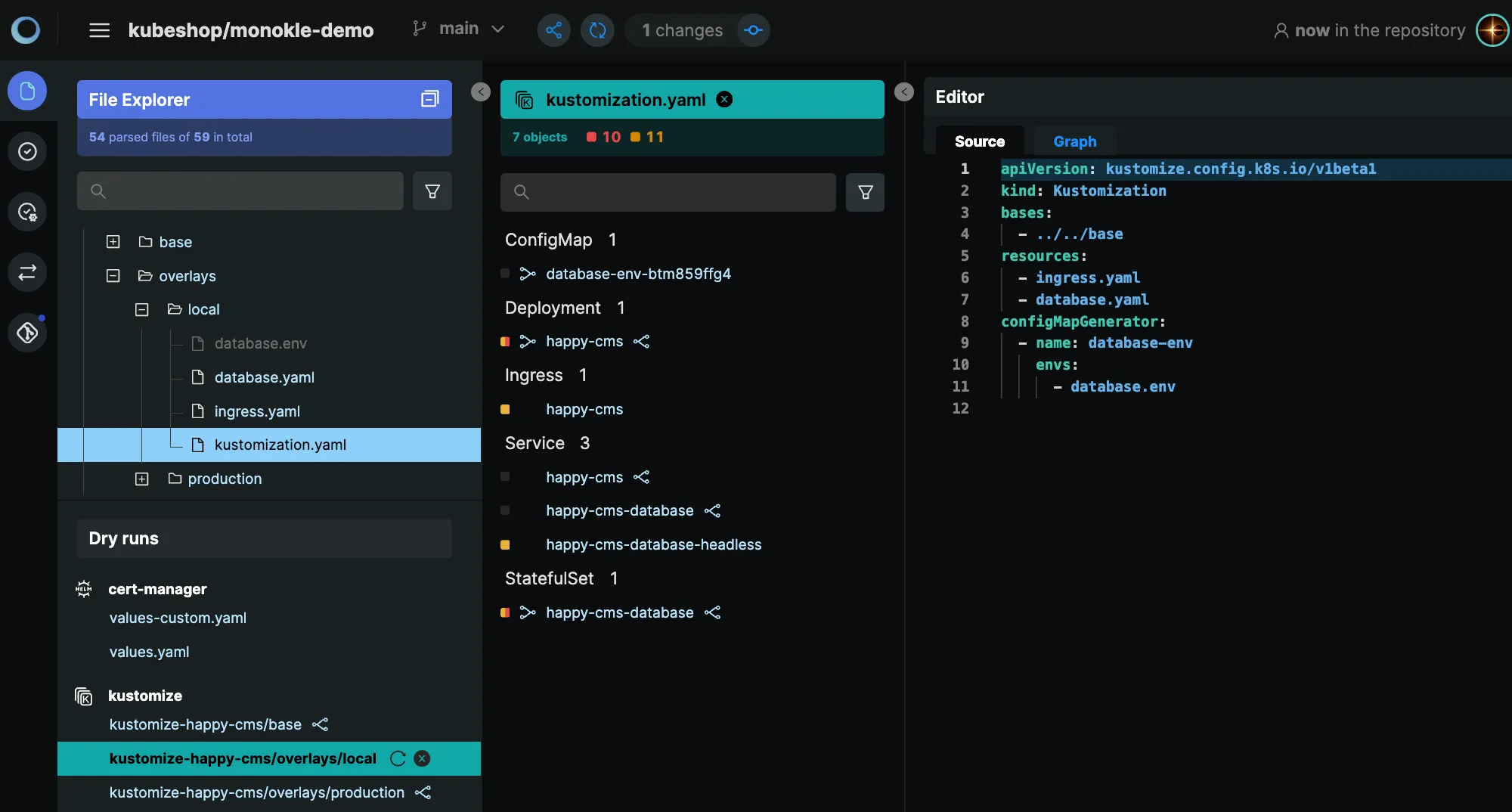The height and width of the screenshot is (812, 1512).
Task: Click editor line 1 apiVersion
Action: [x=1188, y=169]
